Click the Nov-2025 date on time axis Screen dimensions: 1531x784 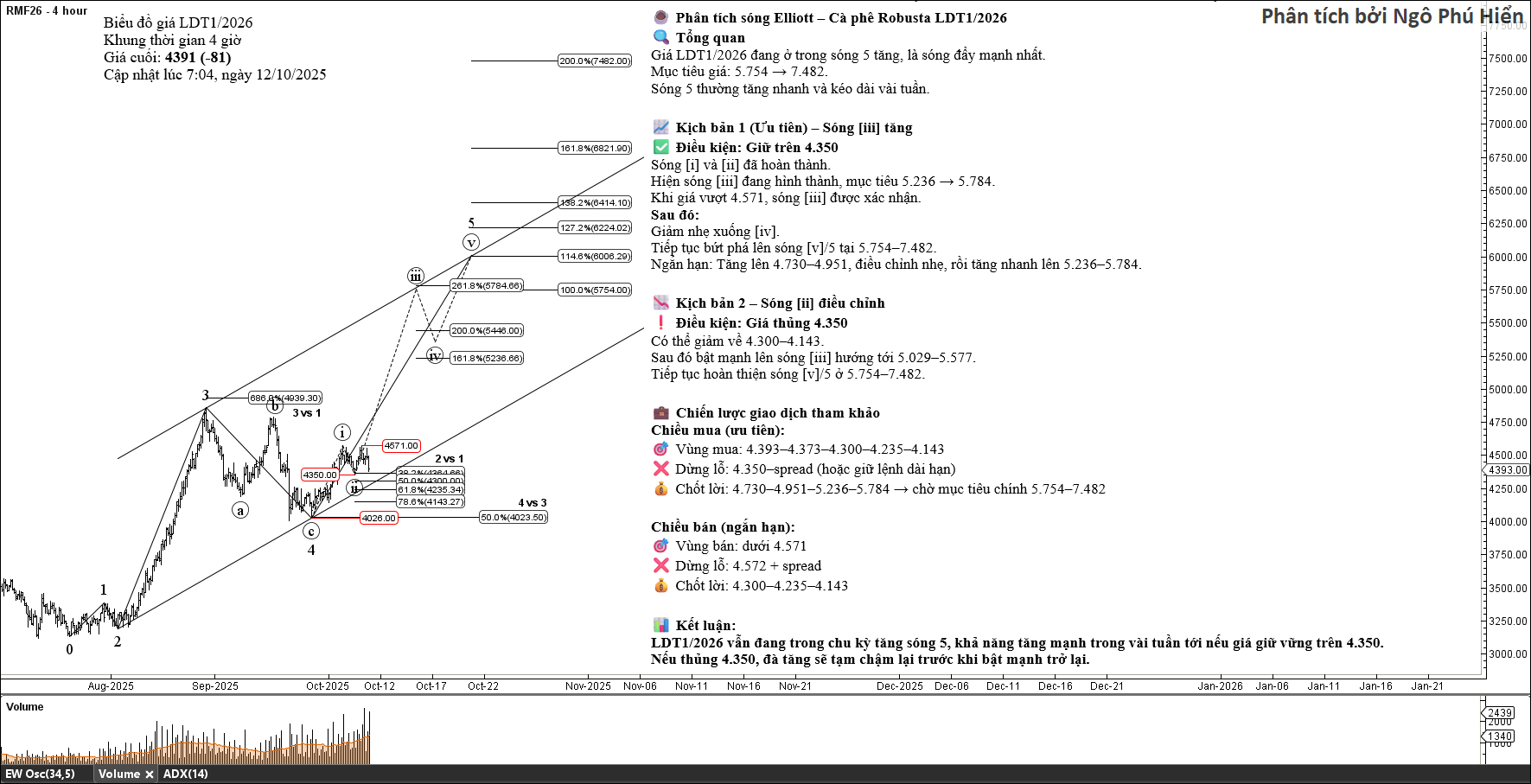click(588, 686)
